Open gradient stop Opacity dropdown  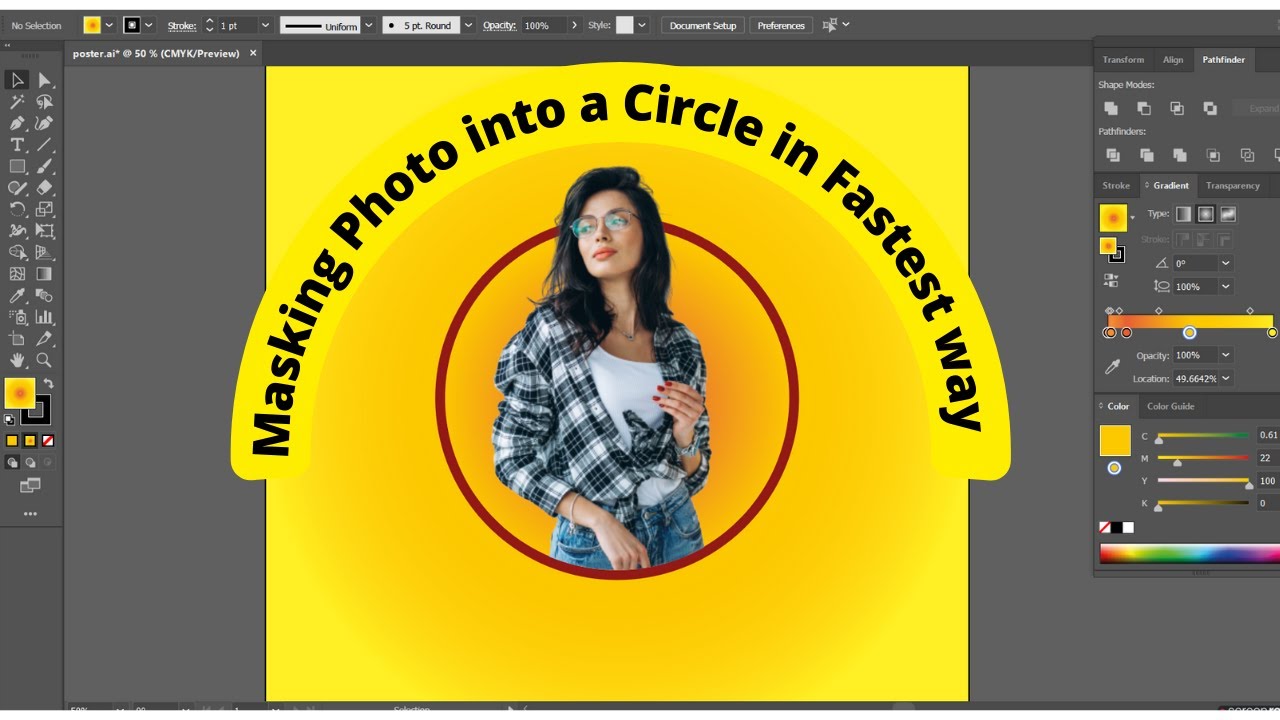point(1226,355)
